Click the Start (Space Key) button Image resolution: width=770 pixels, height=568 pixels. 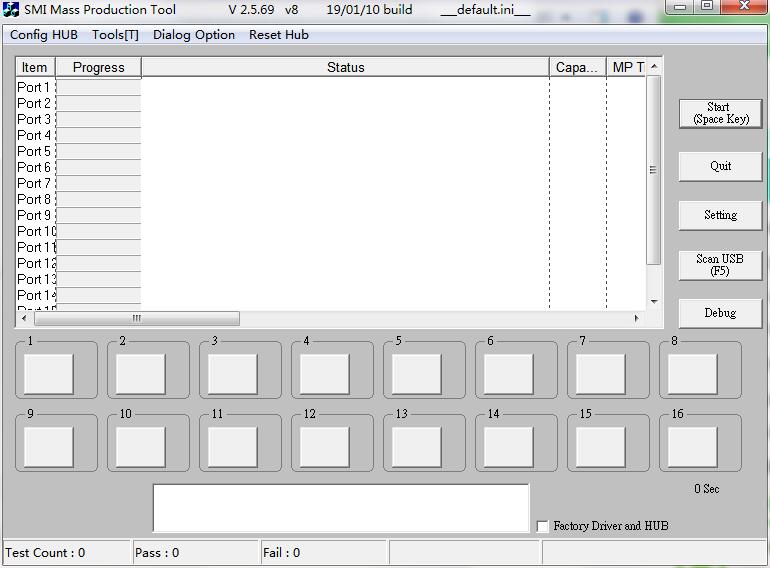[x=720, y=113]
